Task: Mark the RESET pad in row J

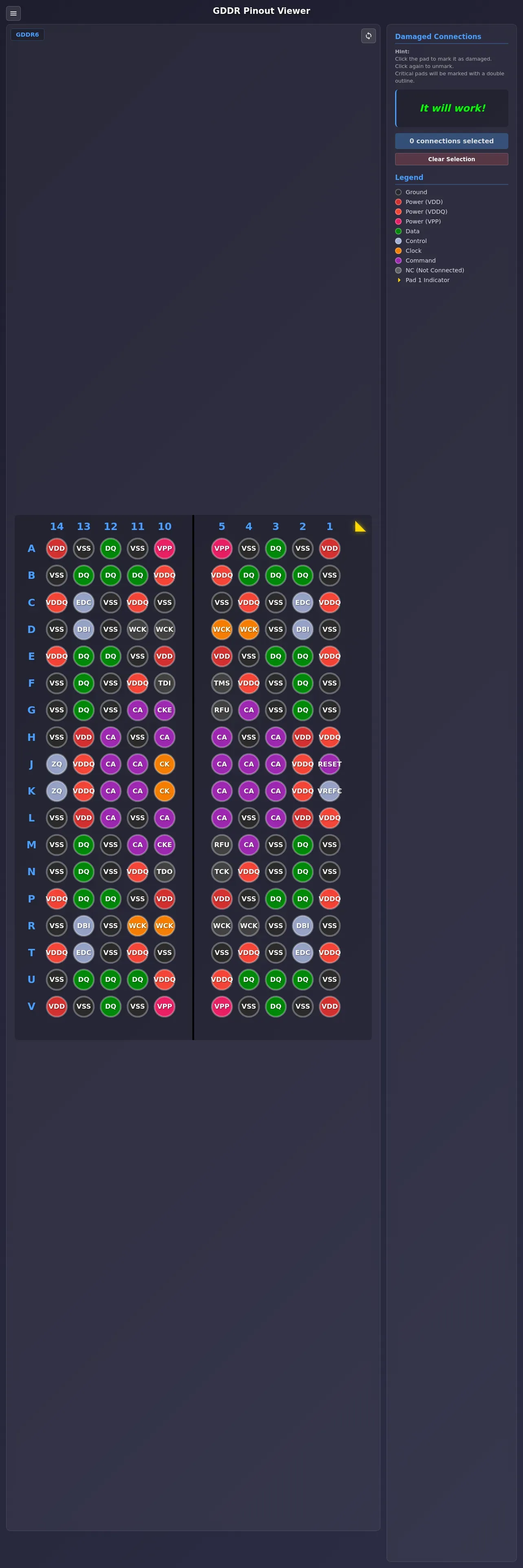Action: [330, 764]
